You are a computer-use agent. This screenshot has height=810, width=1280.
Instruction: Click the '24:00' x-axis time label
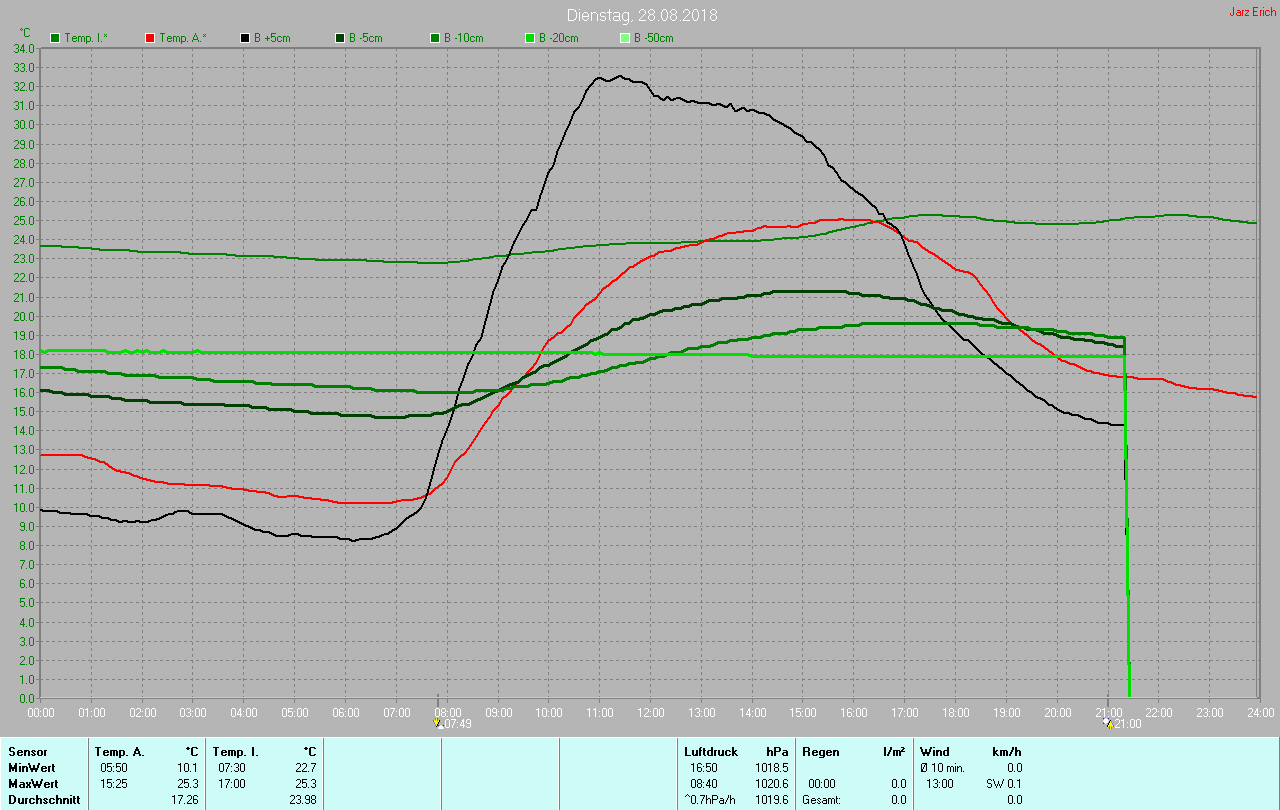[1260, 712]
